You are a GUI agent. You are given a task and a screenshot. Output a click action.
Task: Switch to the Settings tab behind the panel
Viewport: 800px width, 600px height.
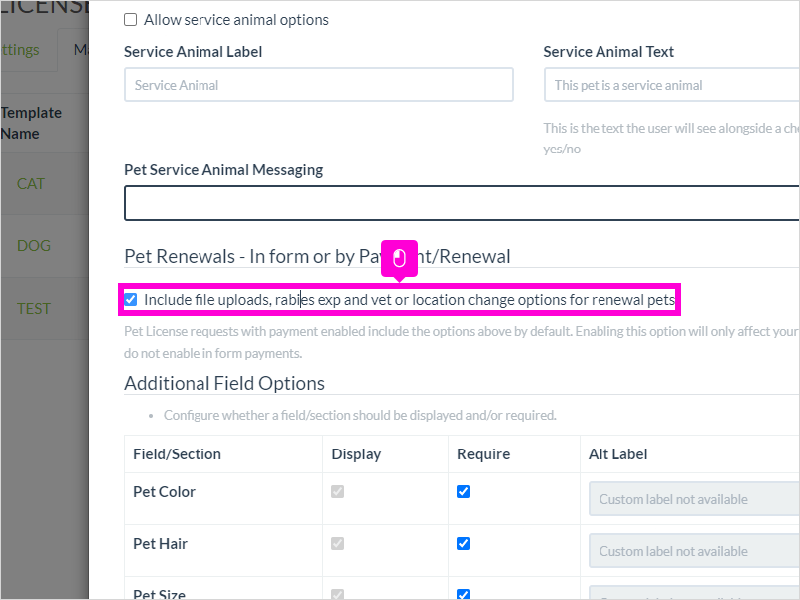coord(20,50)
